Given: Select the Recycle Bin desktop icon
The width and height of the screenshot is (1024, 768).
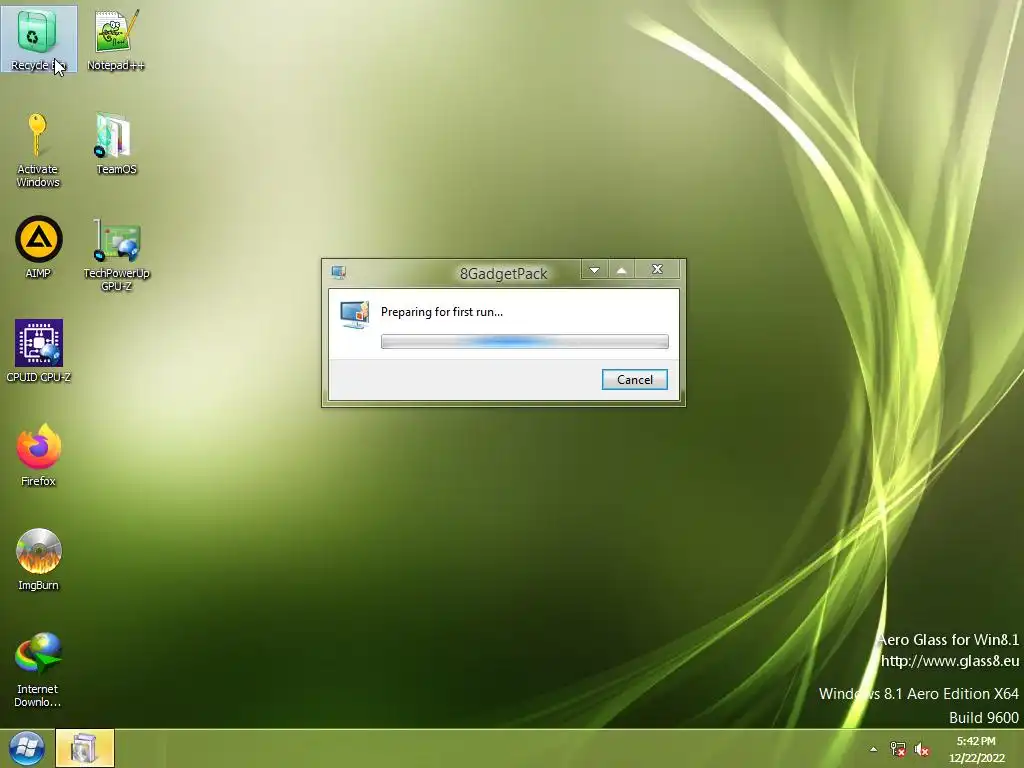Looking at the screenshot, I should click(x=39, y=39).
